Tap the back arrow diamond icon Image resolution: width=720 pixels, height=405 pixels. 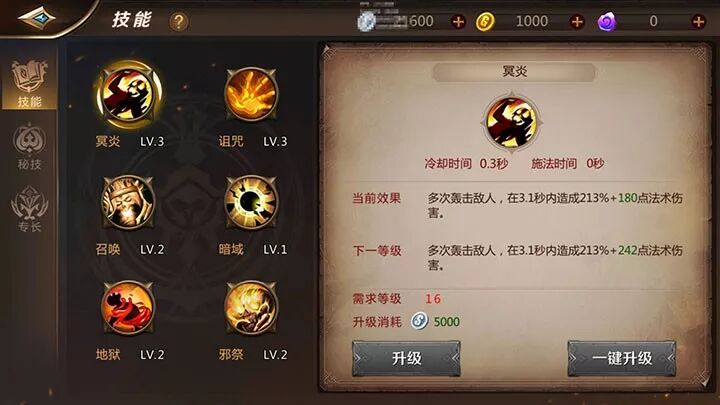(x=37, y=18)
